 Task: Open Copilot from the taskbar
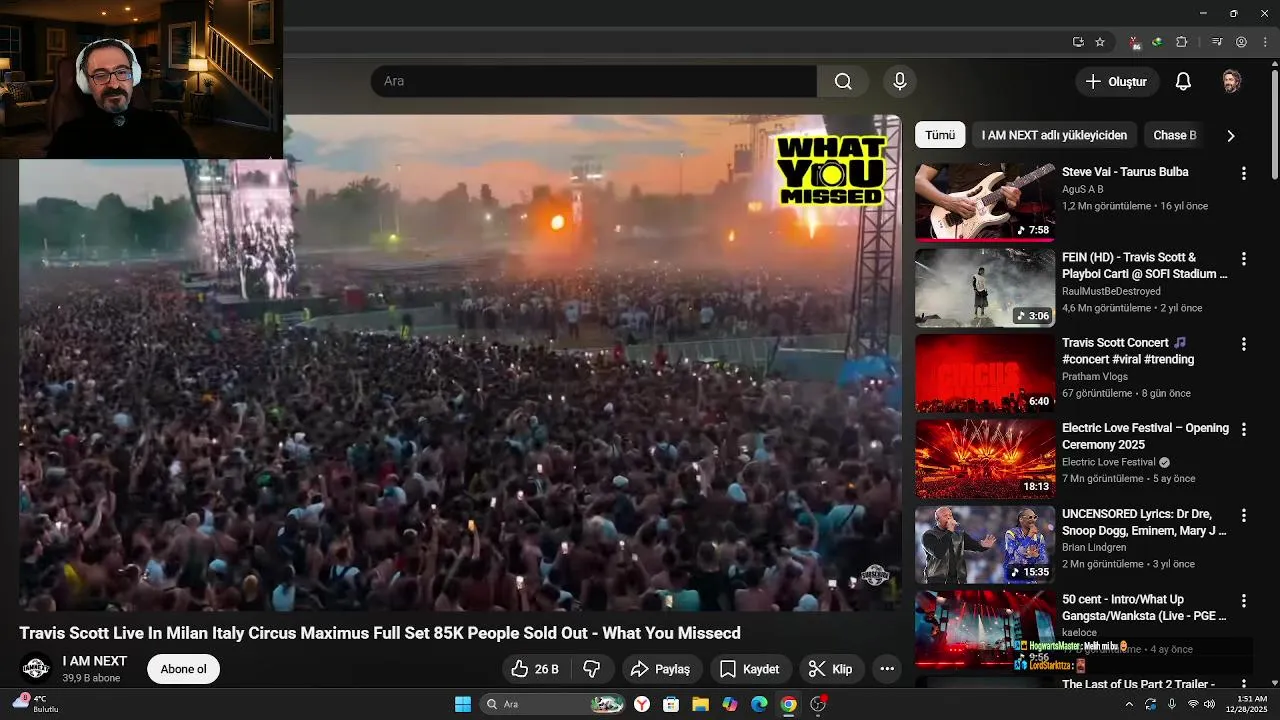tap(730, 704)
